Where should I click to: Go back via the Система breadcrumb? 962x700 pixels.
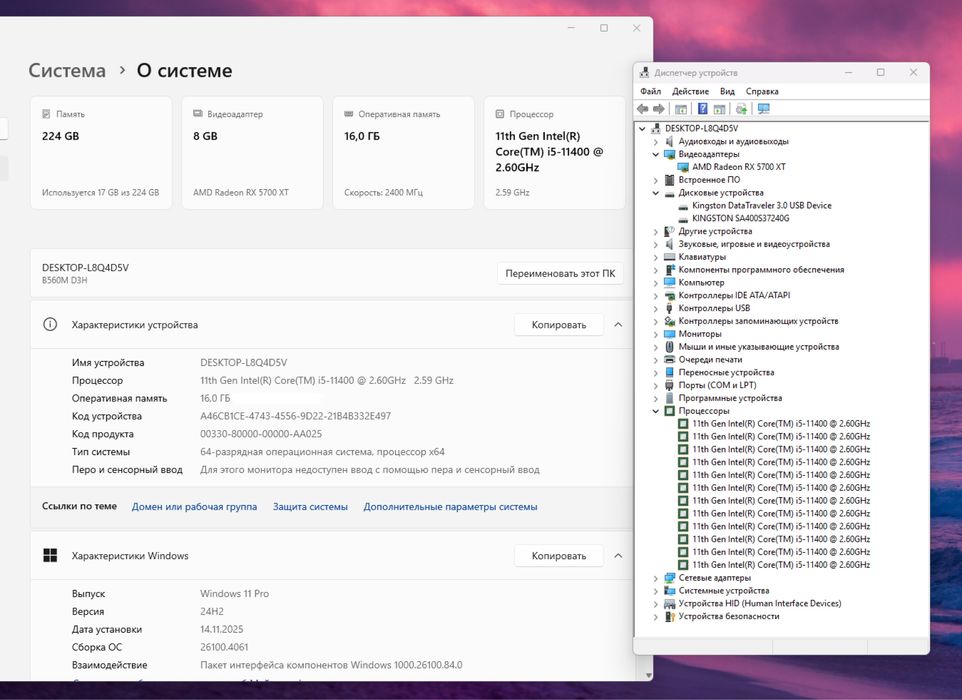(x=67, y=71)
